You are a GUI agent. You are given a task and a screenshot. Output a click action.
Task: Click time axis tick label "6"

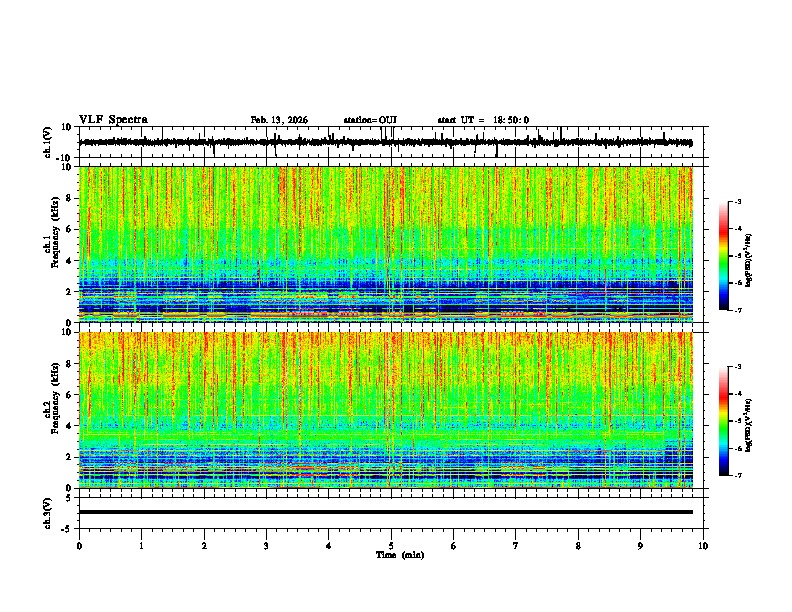[454, 546]
